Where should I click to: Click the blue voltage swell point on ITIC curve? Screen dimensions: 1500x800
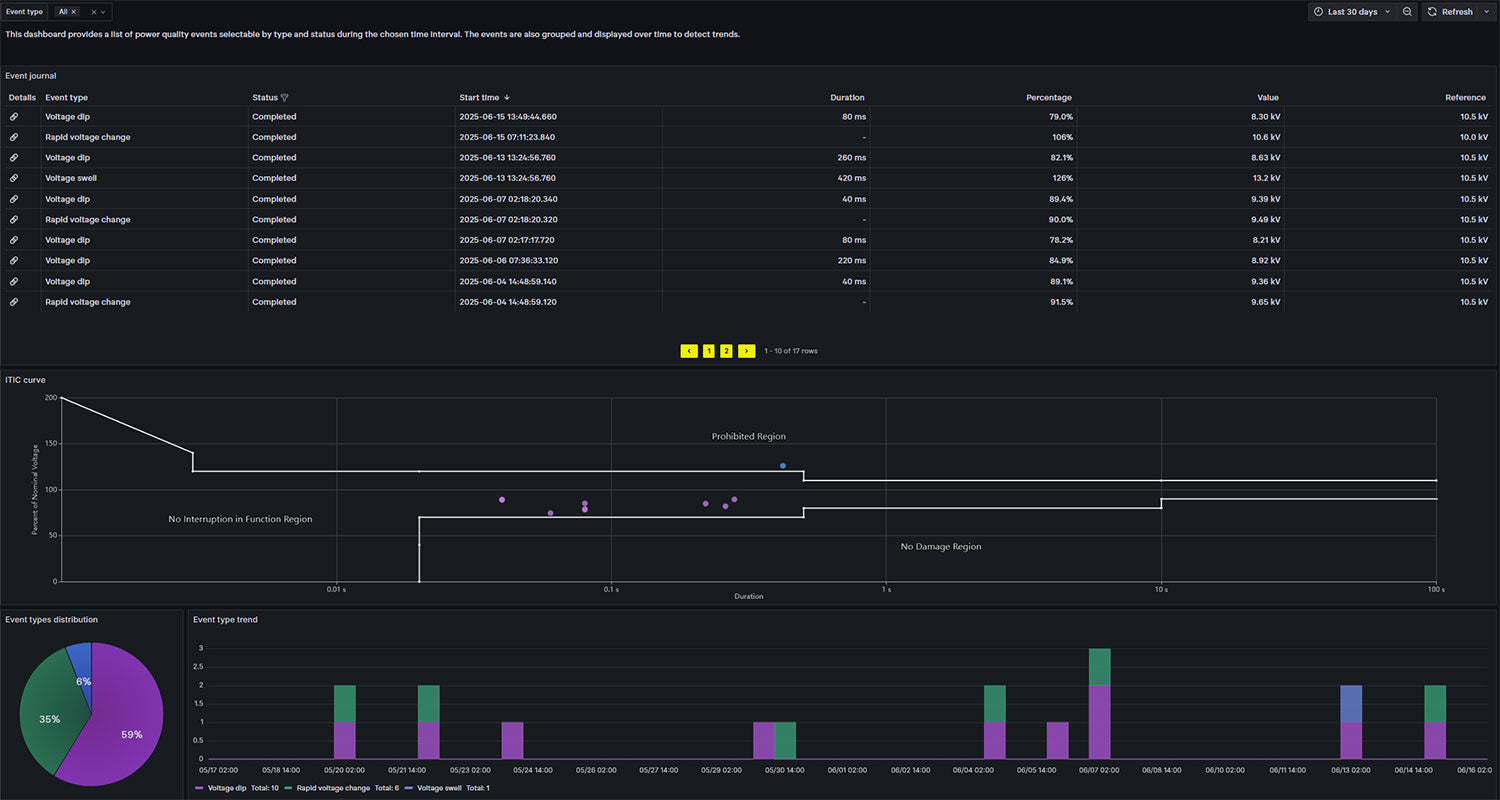coord(783,466)
